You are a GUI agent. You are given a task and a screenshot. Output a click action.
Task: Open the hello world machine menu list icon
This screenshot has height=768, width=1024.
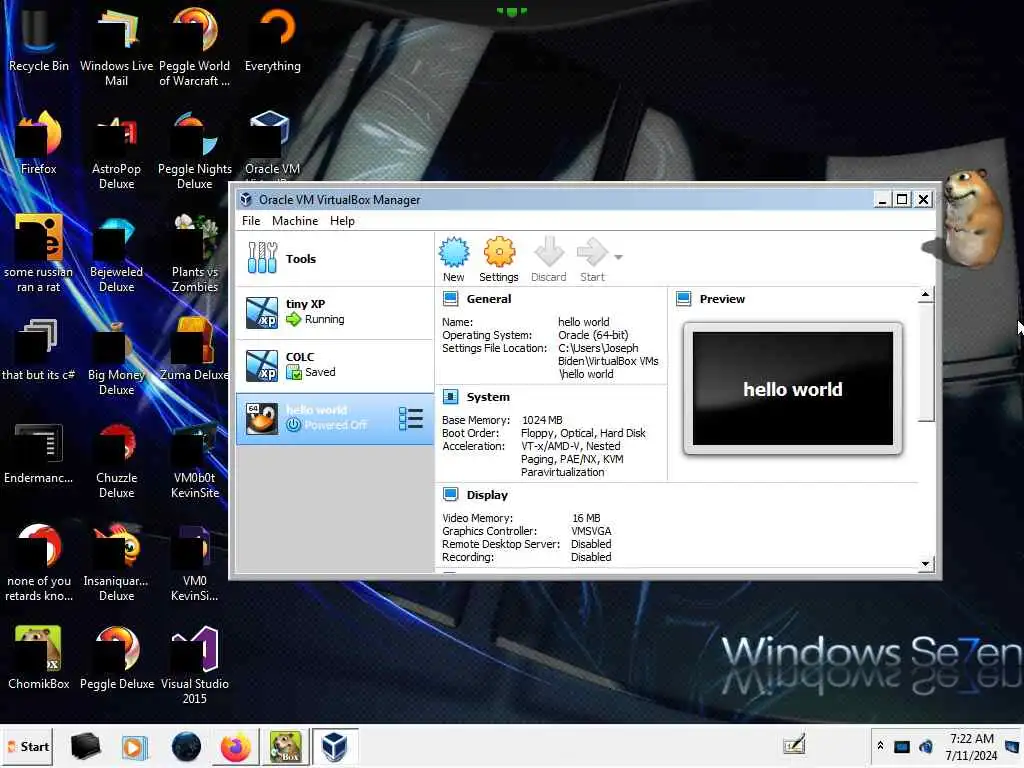pos(411,419)
